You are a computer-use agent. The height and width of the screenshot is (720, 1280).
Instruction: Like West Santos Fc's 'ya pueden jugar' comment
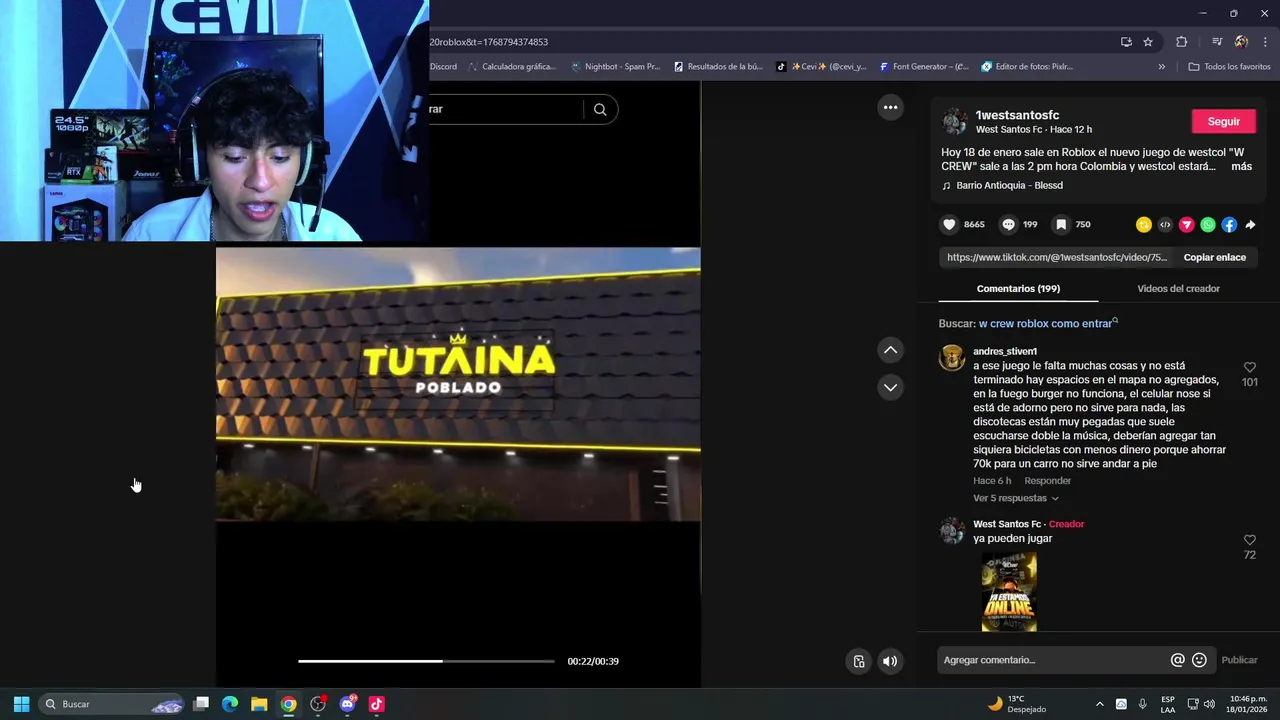coord(1250,540)
